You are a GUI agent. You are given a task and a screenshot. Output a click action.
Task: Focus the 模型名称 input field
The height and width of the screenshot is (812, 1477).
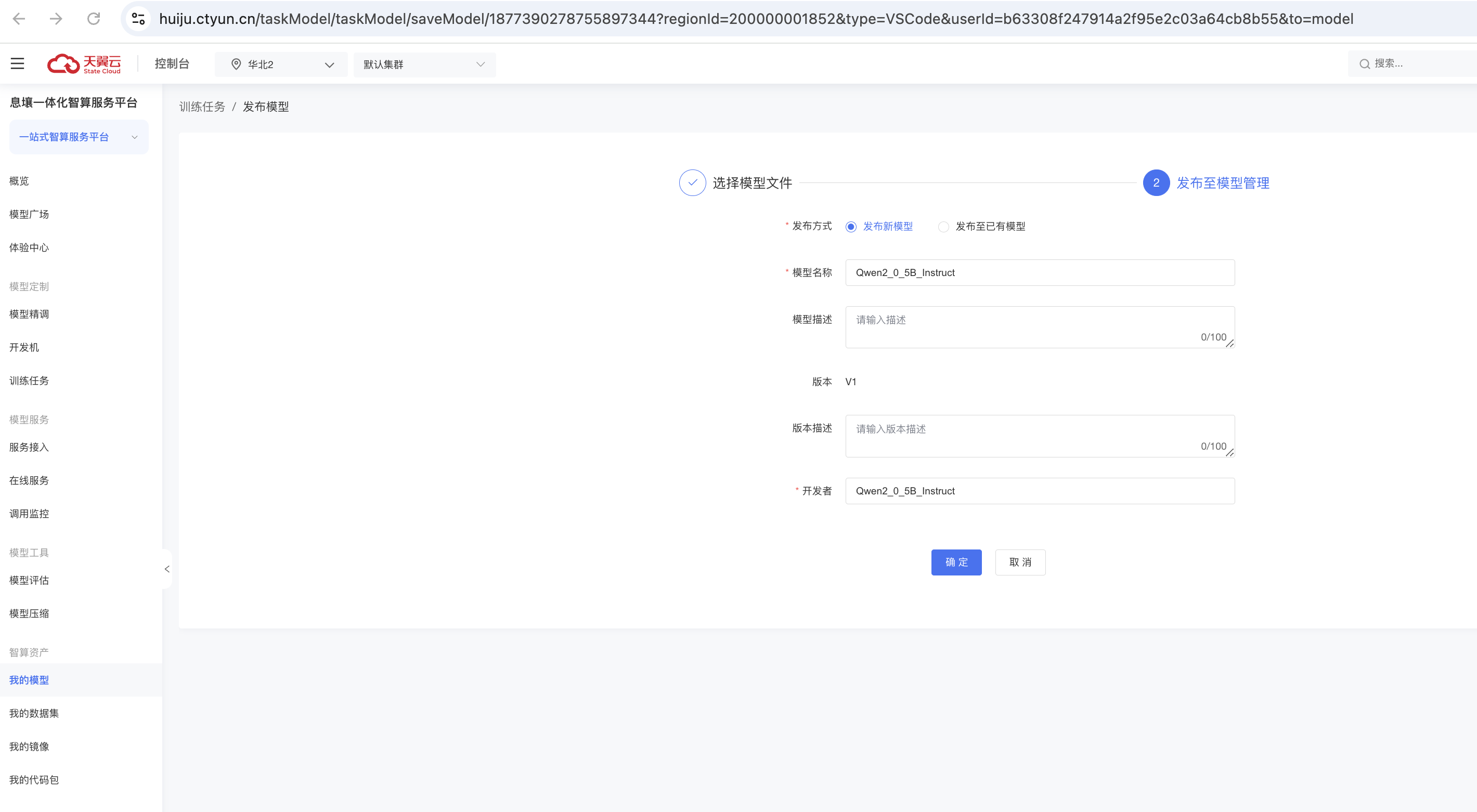[1040, 273]
